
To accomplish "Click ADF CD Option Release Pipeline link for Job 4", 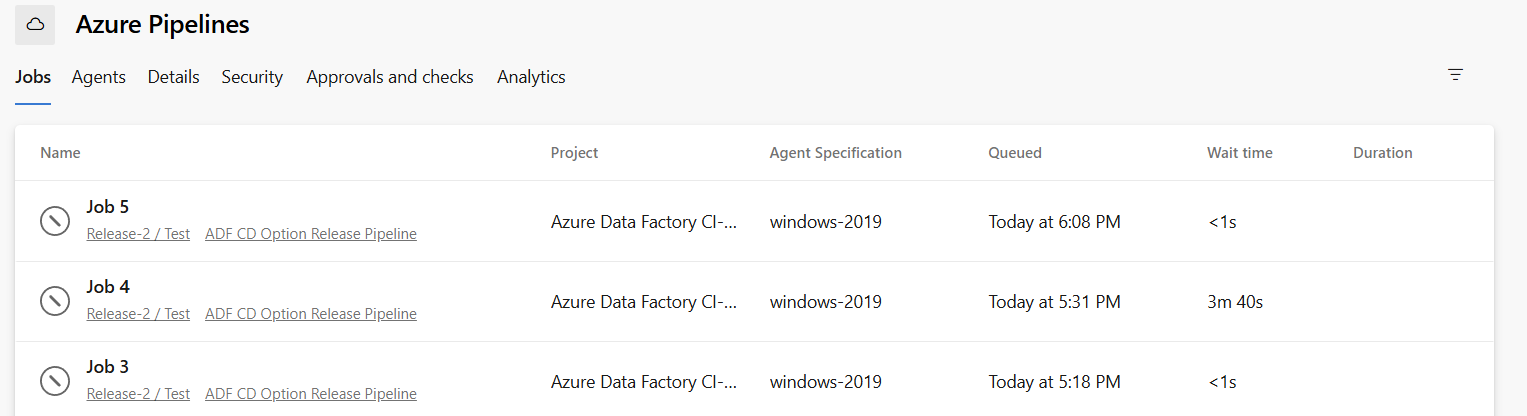I will point(311,314).
